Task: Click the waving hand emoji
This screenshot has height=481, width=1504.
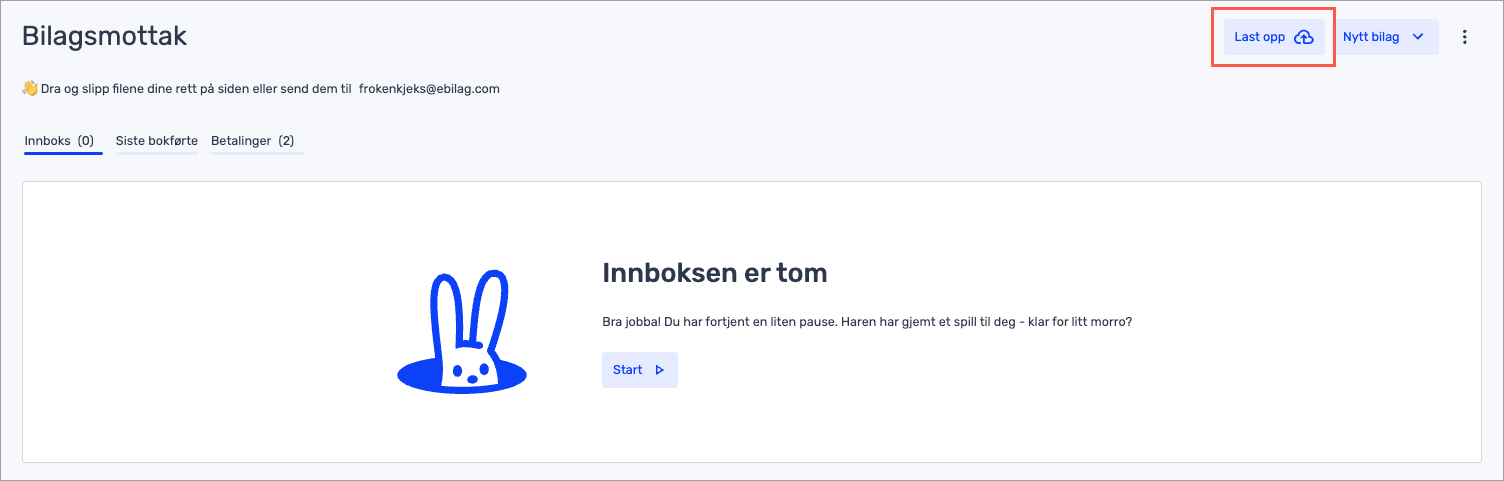Action: pyautogui.click(x=30, y=89)
